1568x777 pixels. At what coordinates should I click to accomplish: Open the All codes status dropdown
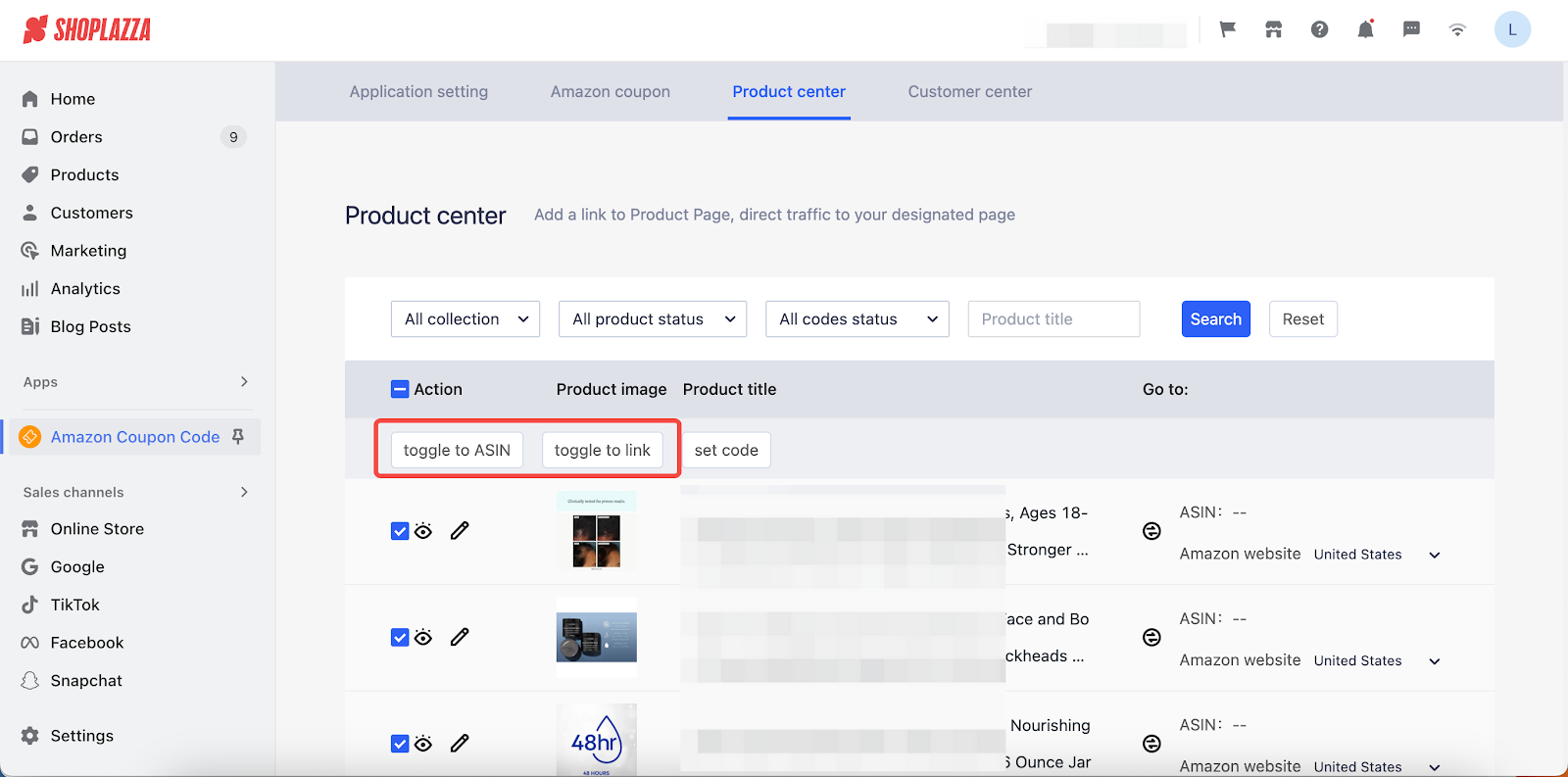(x=857, y=319)
